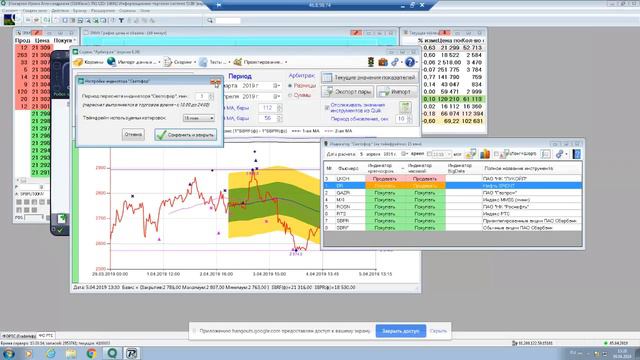Switch to the ФС РТС bottom tab
Image resolution: width=640 pixels, height=360 pixels.
click(x=46, y=336)
